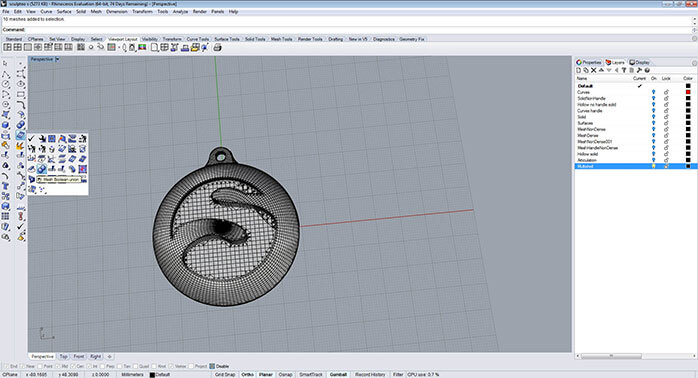The height and width of the screenshot is (378, 698).
Task: Toggle the Point osnap checkbox
Action: coord(39,366)
